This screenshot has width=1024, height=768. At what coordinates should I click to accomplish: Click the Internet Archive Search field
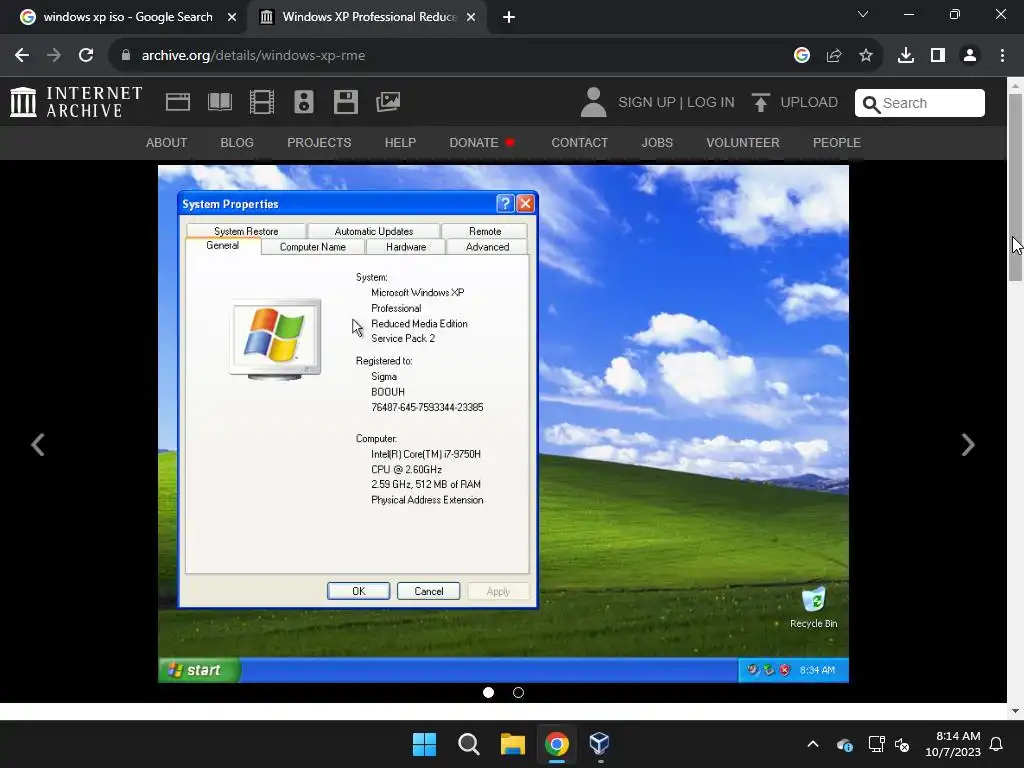tap(920, 103)
